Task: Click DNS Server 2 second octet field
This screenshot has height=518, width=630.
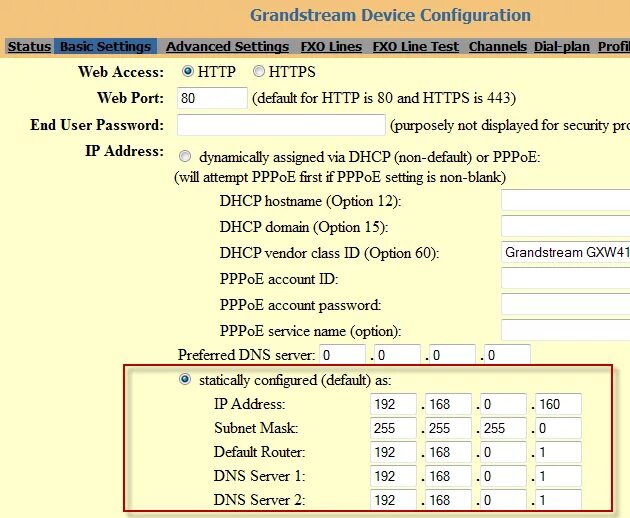Action: click(448, 500)
